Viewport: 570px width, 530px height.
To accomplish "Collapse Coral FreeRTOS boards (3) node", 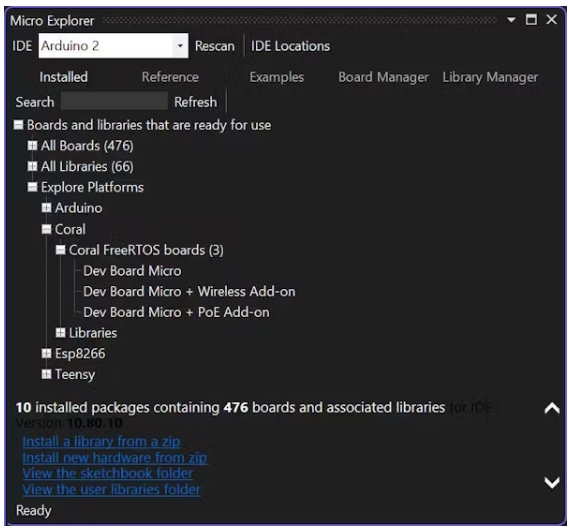I will pos(60,250).
